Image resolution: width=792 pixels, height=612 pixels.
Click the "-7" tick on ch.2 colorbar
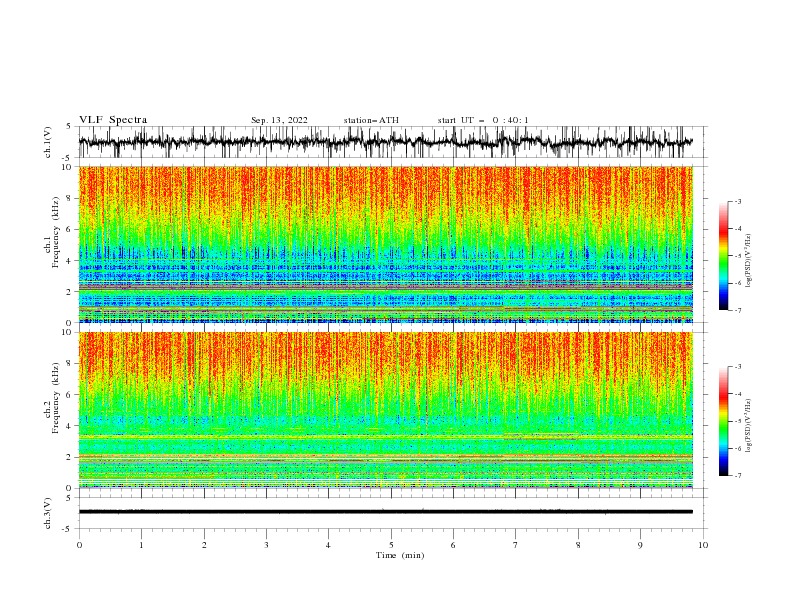tap(737, 476)
